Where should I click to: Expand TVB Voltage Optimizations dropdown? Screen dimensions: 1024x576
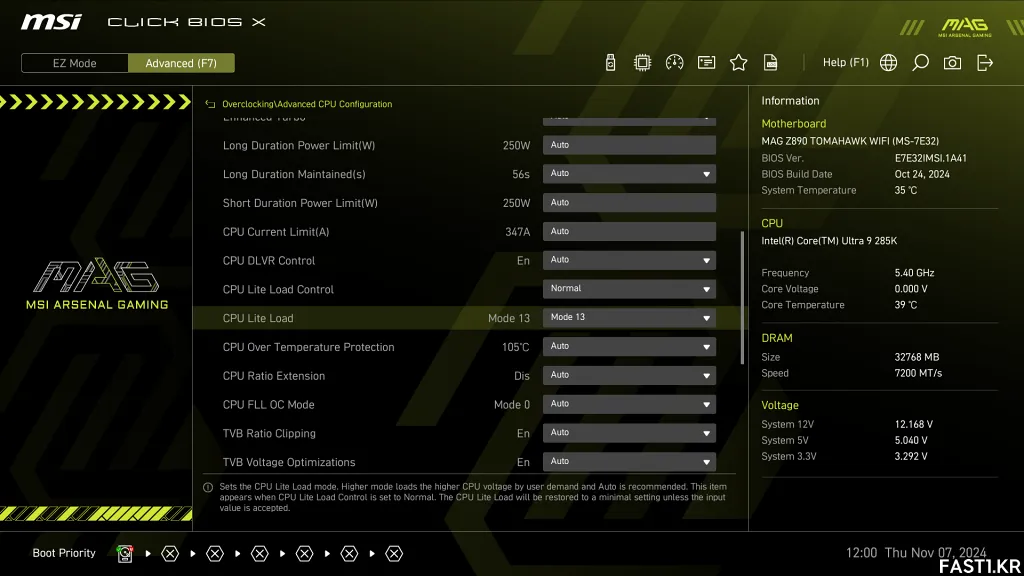(x=629, y=461)
